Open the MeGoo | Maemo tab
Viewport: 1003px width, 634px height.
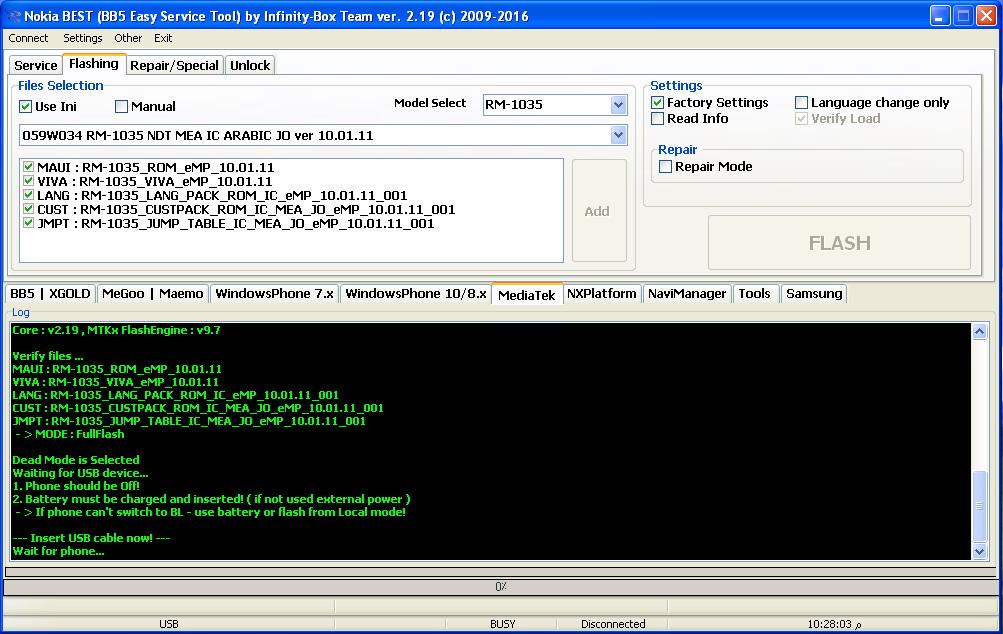point(152,294)
